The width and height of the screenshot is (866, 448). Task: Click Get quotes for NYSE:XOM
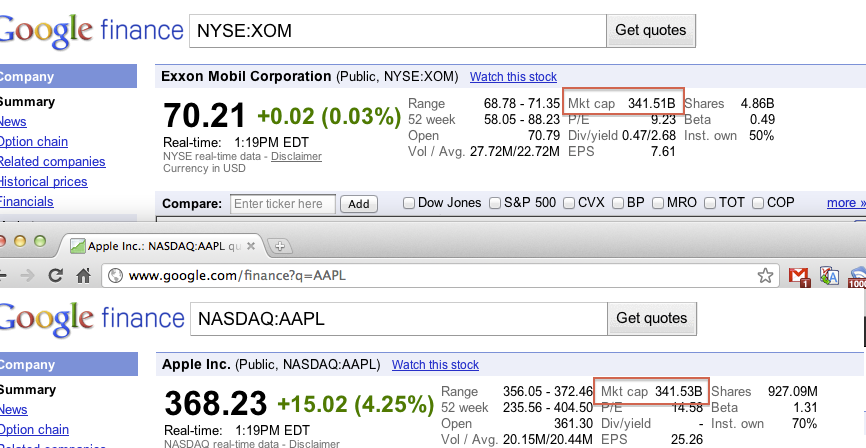tap(651, 30)
